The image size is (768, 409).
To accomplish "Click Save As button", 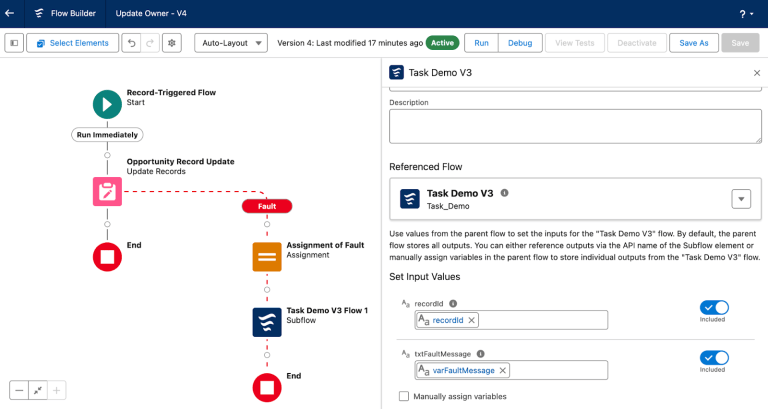I will (694, 43).
